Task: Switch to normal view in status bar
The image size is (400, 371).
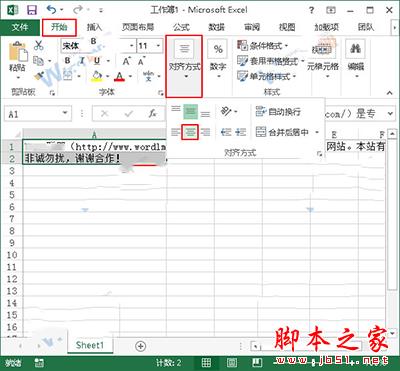Action: pyautogui.click(x=207, y=363)
